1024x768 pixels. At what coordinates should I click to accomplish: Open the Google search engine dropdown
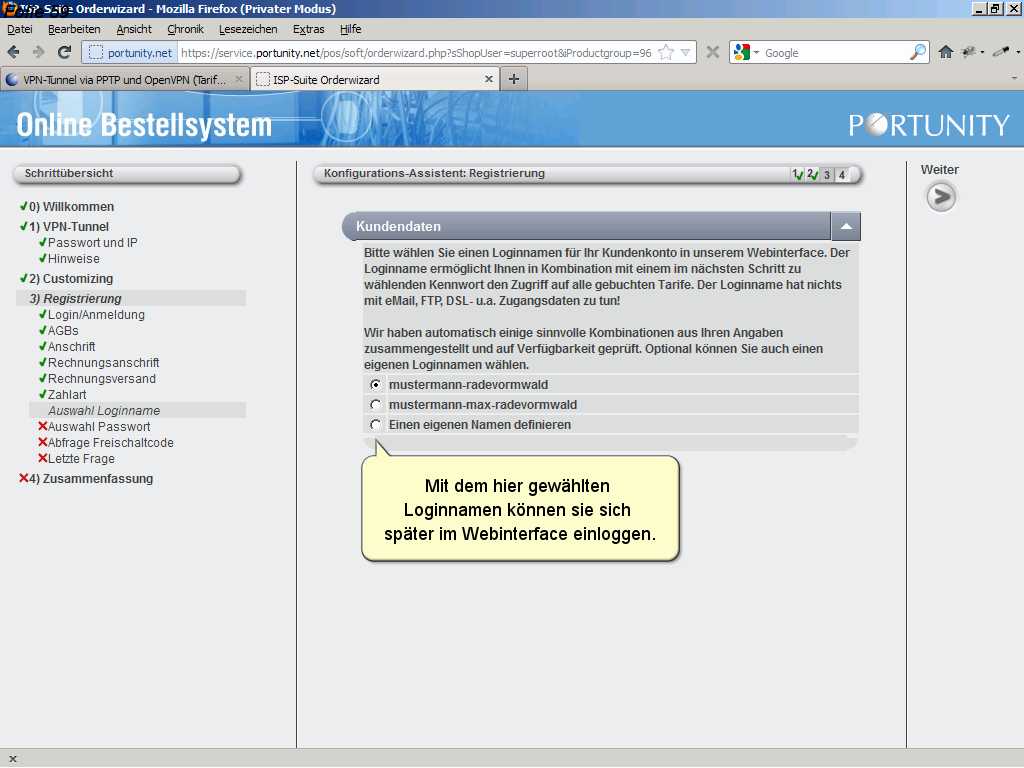coord(745,52)
